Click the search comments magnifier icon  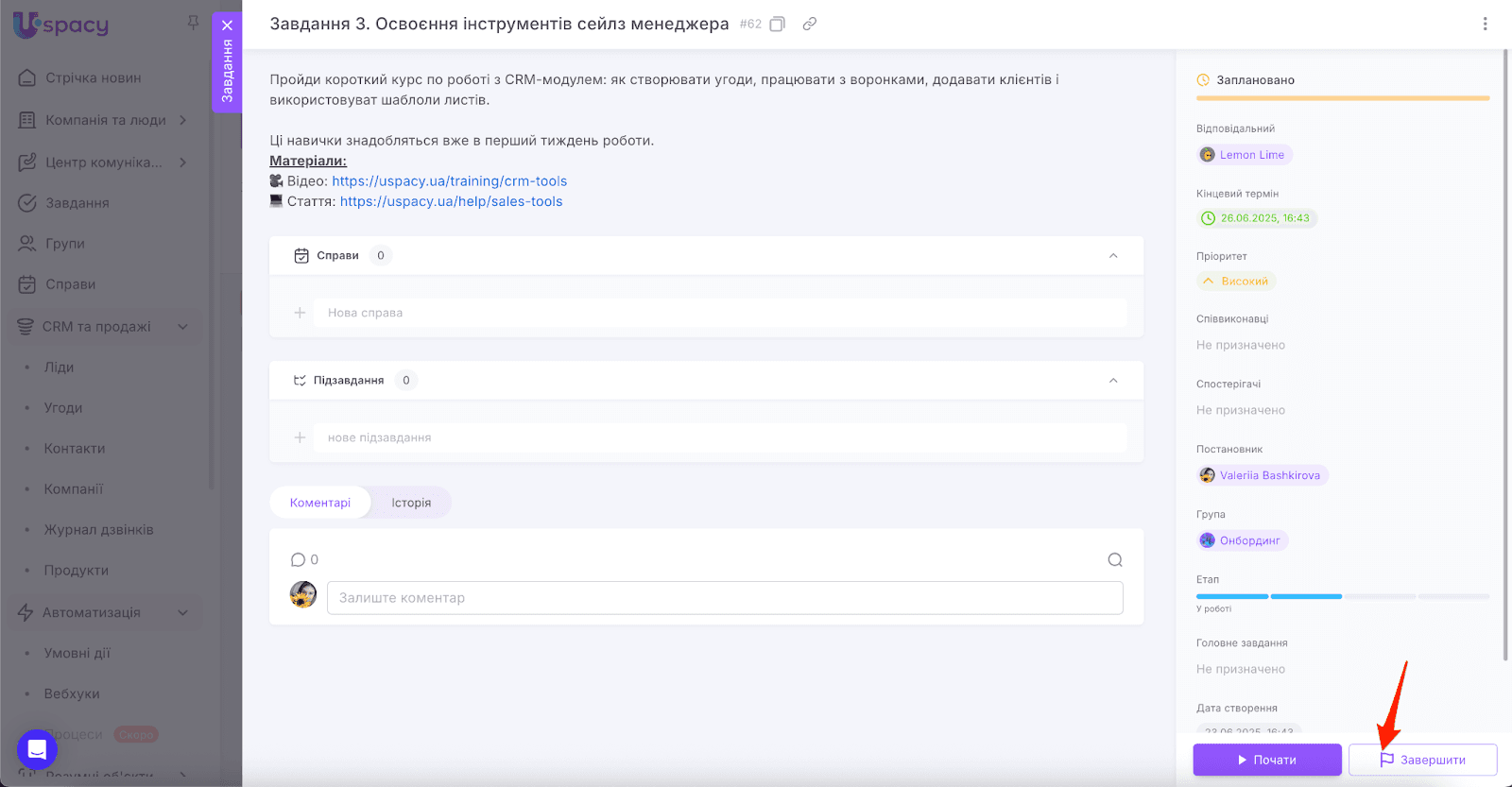1115,560
